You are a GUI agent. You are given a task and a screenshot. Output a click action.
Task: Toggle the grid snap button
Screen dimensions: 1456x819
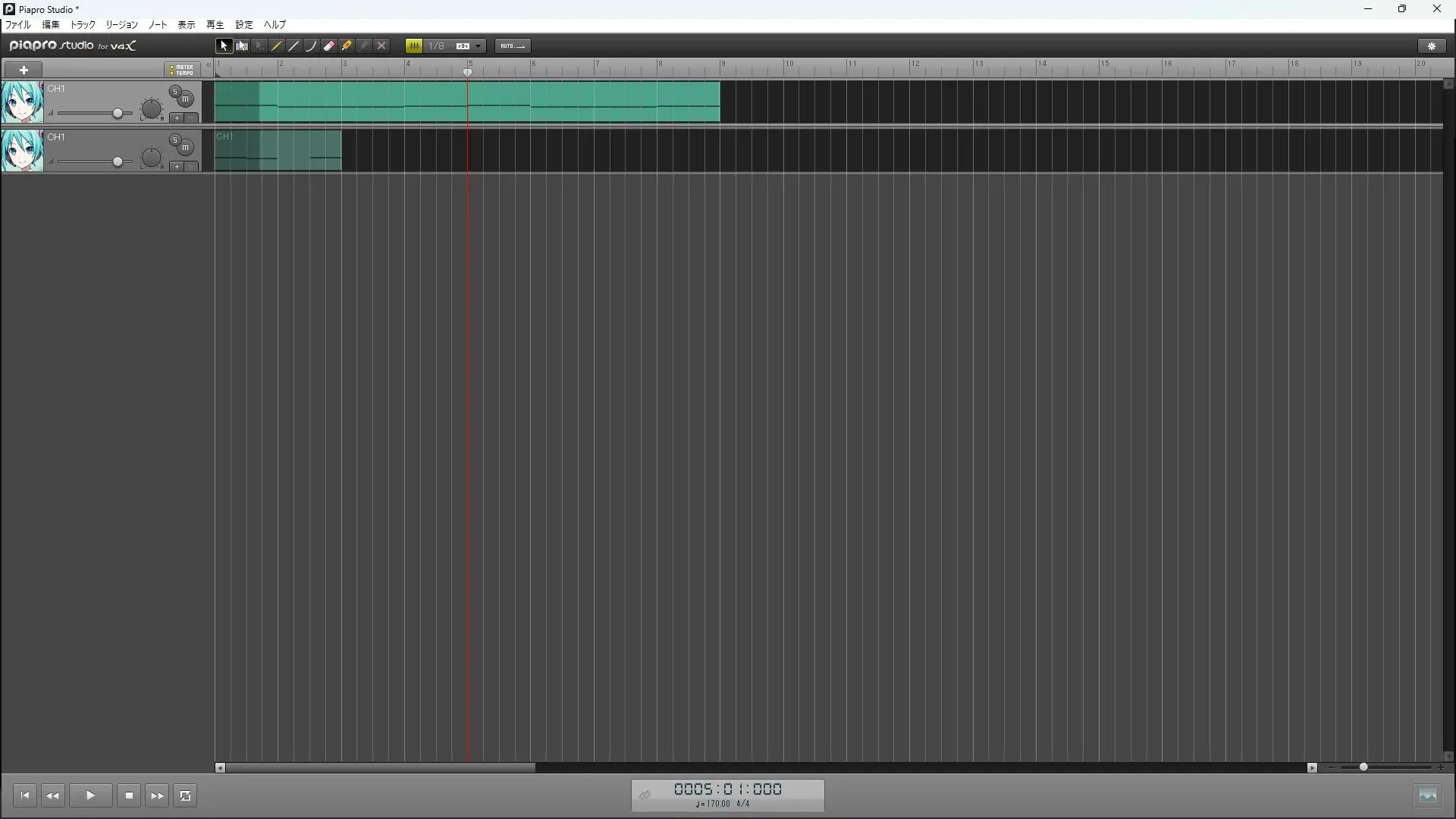click(x=414, y=46)
